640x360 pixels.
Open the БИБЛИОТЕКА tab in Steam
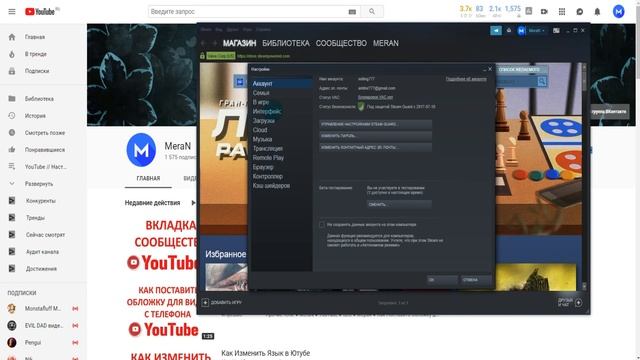(x=286, y=43)
